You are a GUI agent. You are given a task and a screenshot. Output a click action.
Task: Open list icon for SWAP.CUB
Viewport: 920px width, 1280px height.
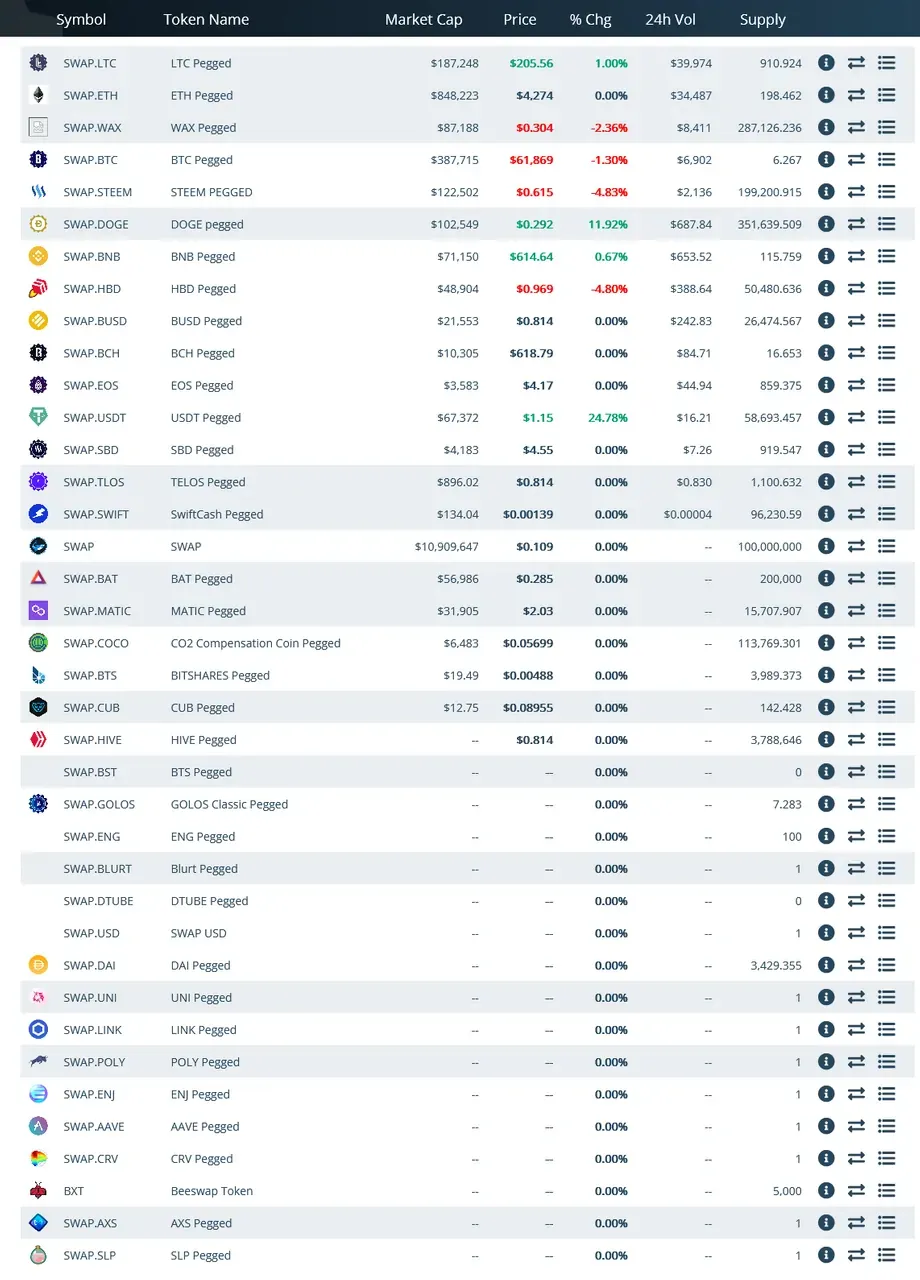[x=886, y=707]
